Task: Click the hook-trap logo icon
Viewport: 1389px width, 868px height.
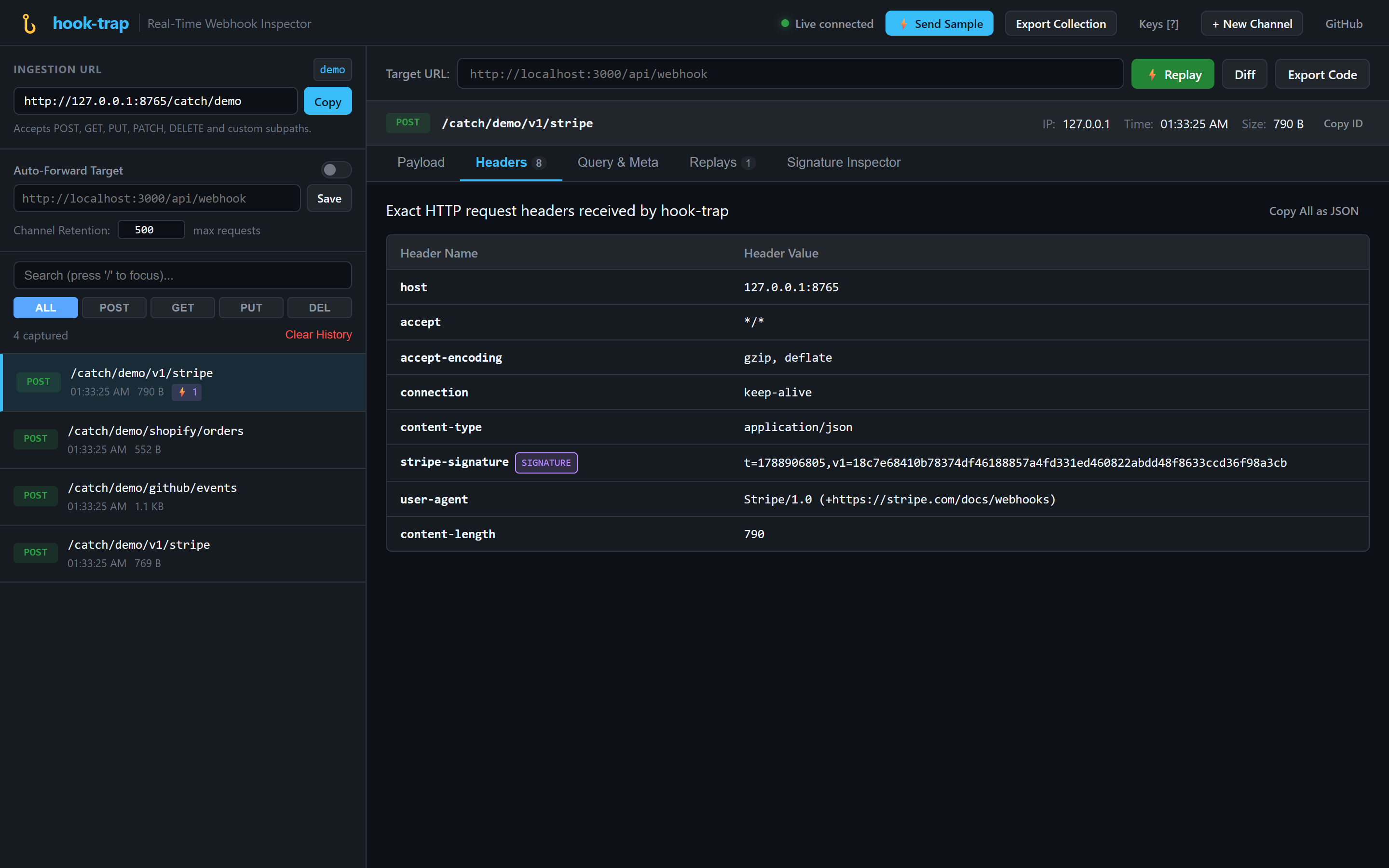Action: pyautogui.click(x=29, y=24)
